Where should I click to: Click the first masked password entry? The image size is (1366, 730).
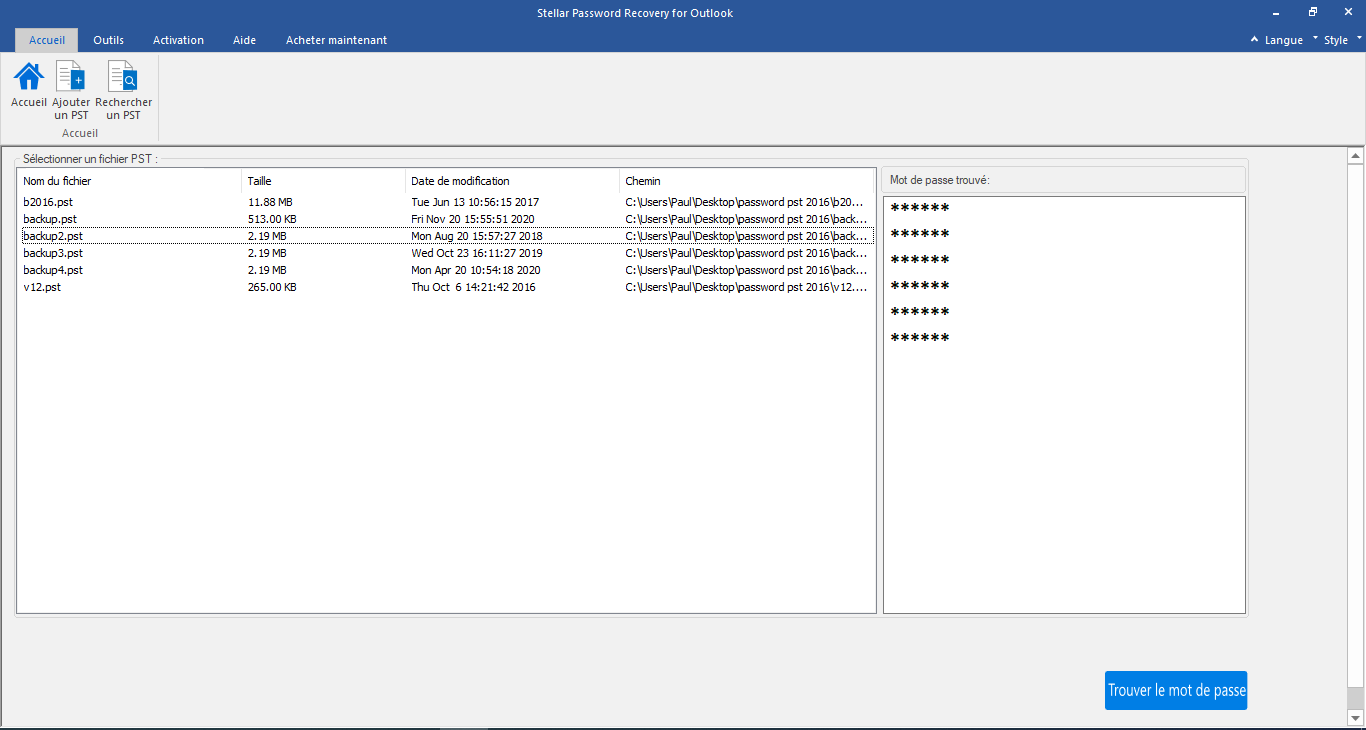919,208
